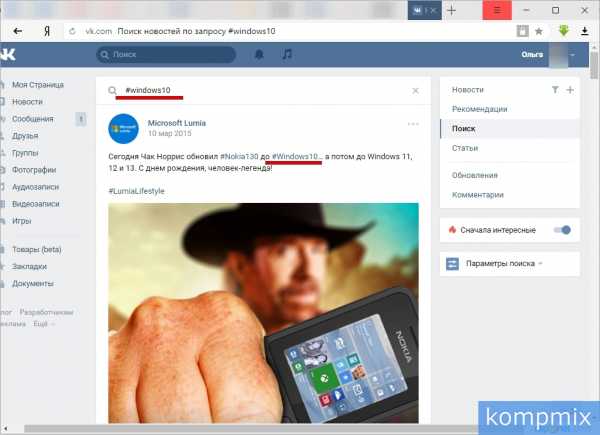Select 'Обновления' tab

(x=475, y=175)
